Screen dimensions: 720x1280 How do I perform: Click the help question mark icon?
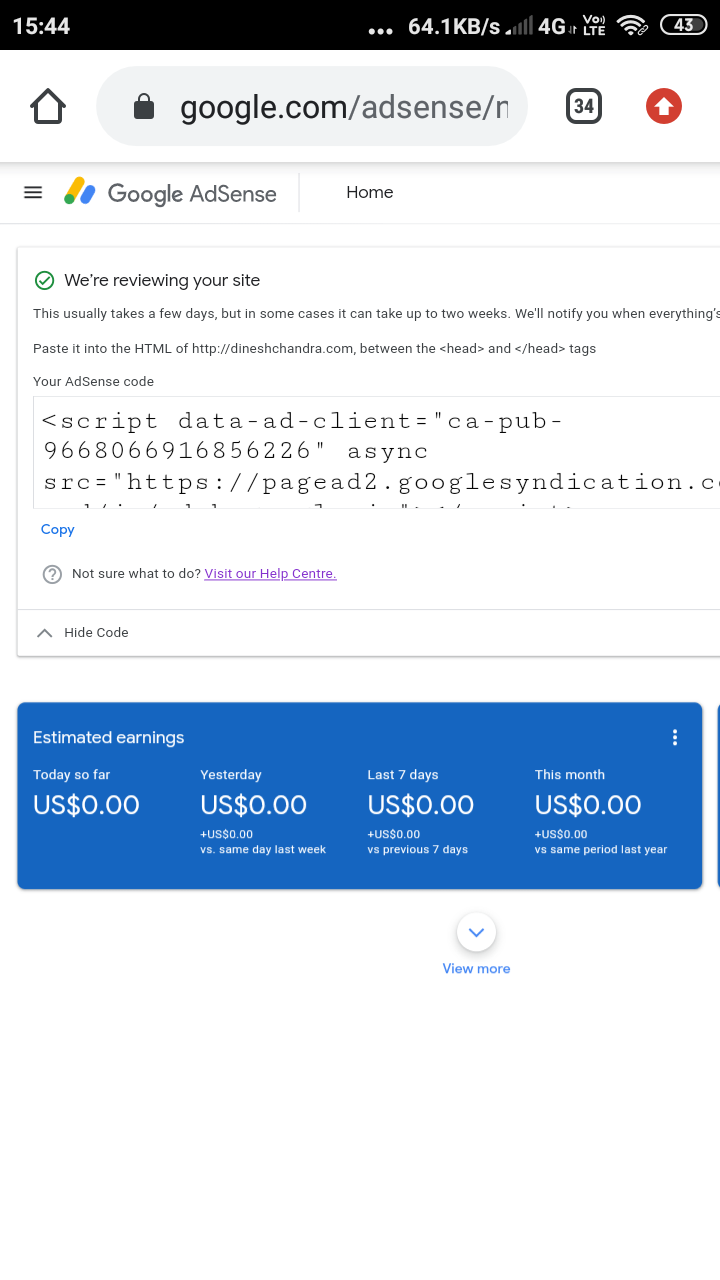tap(52, 574)
